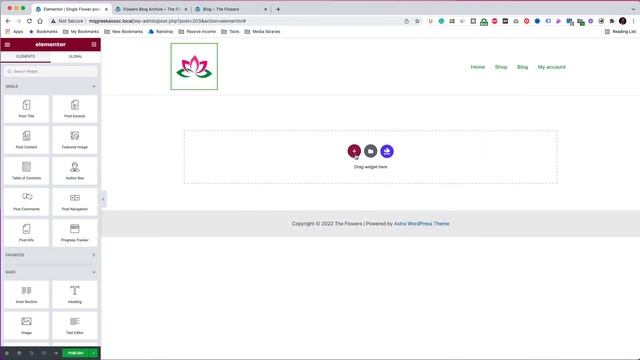Viewport: 640px width, 360px height.
Task: Open the settings gear in the bottom bar
Action: (7, 353)
